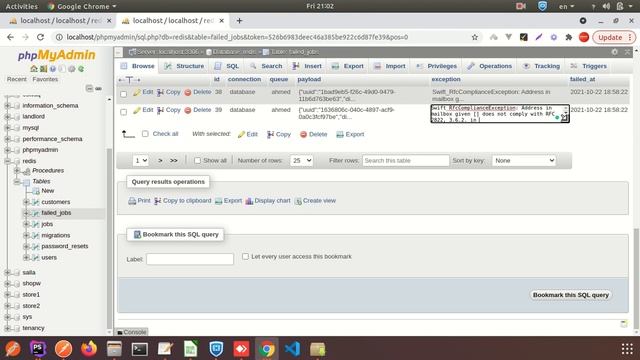The image size is (640, 360).
Task: Expand the tenancy database node
Action: 7,328
